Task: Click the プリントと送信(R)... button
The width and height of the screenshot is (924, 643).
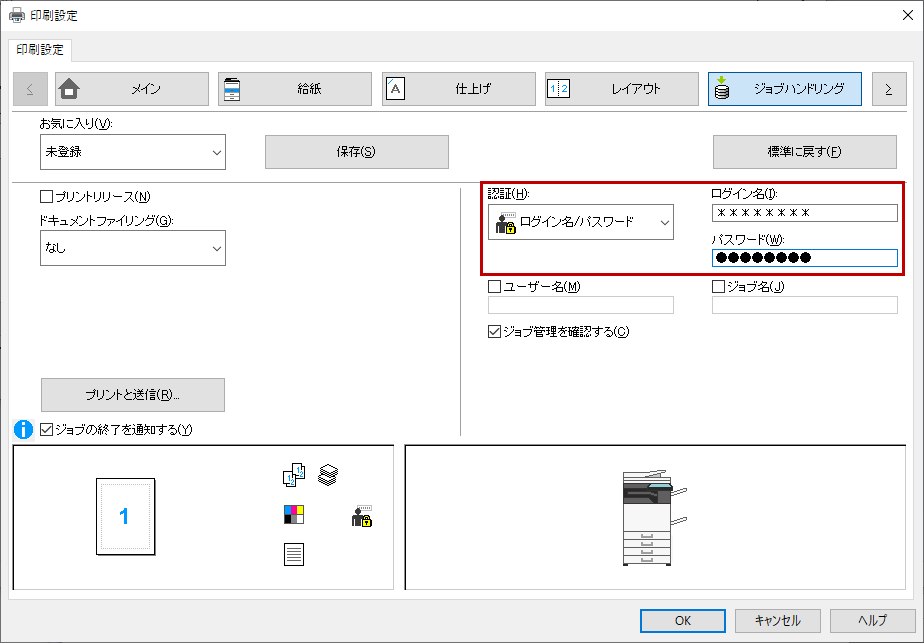Action: click(x=133, y=395)
